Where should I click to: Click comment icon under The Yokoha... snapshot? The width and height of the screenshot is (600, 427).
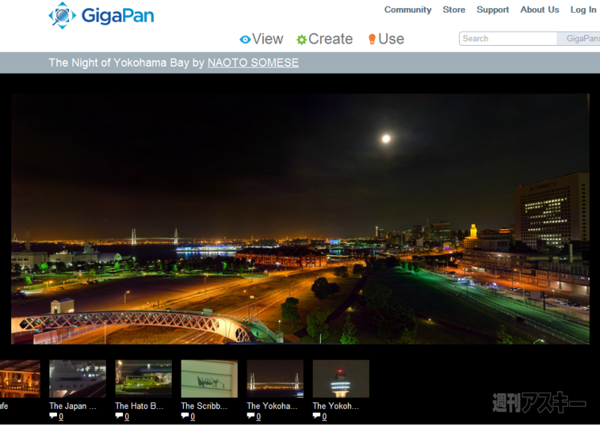click(x=251, y=416)
